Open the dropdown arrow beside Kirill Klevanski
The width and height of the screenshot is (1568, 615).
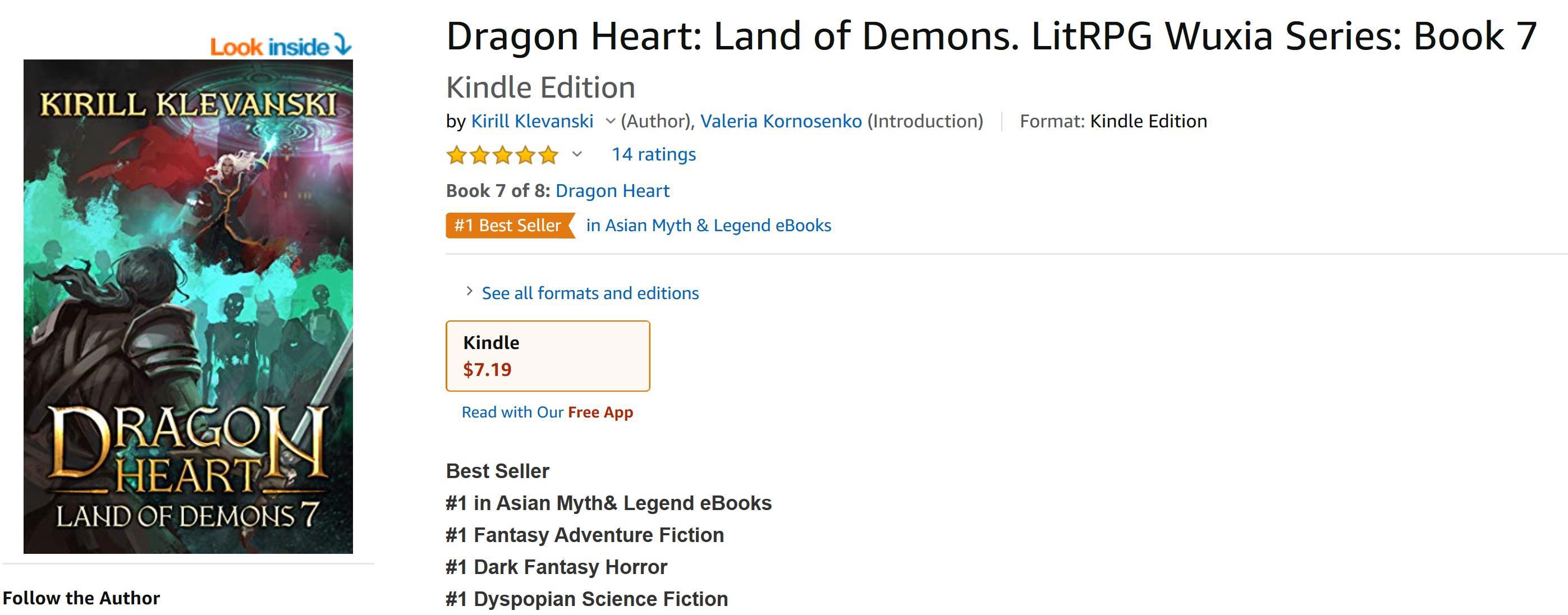[610, 121]
